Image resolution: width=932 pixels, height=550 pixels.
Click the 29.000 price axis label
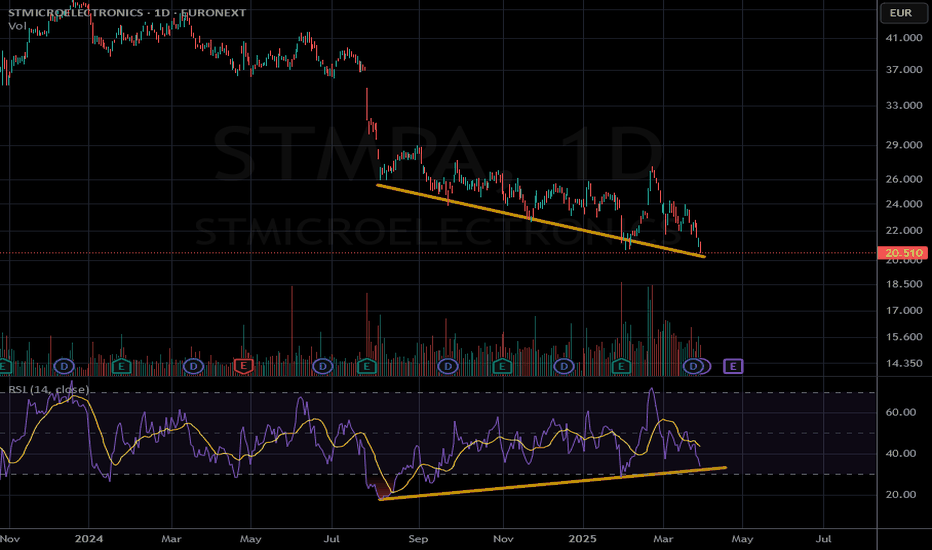tap(903, 144)
